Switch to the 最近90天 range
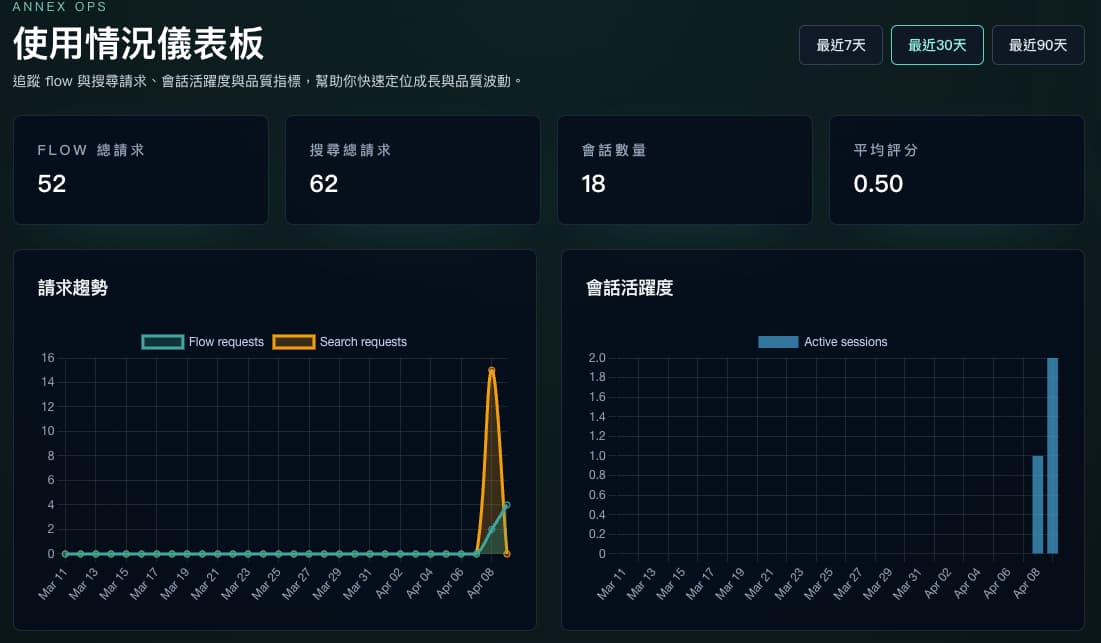Screen dimensions: 1101x643 tap(1038, 45)
